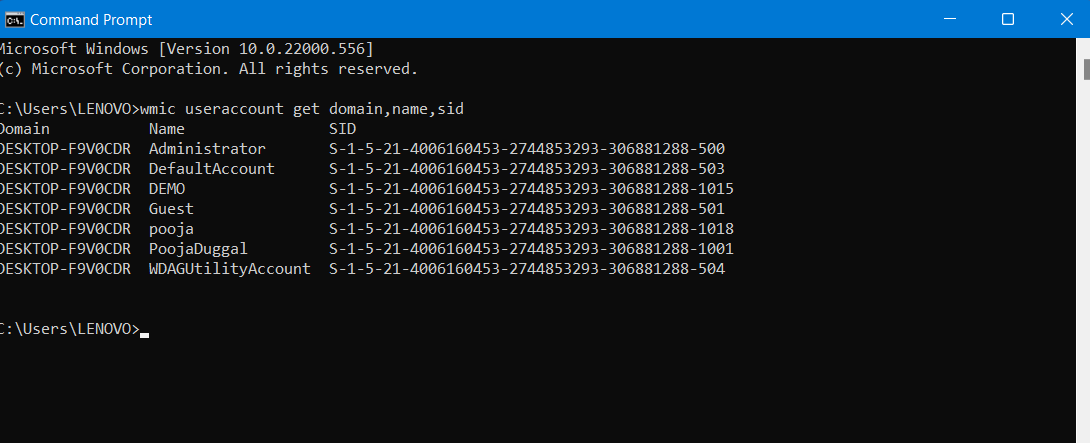Viewport: 1090px width, 443px height.
Task: Click the Administrator account name
Action: coord(207,149)
